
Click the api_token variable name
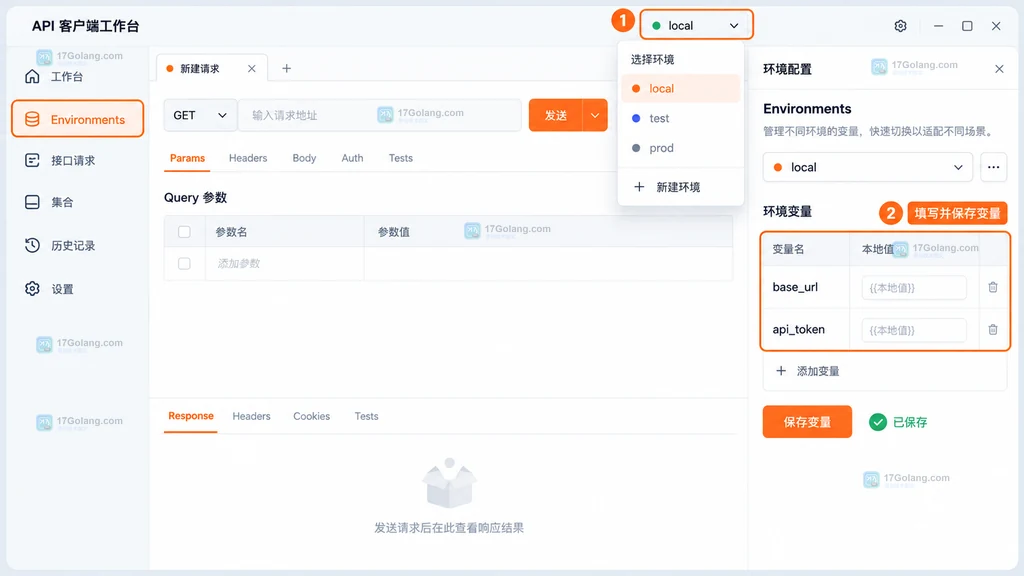798,329
